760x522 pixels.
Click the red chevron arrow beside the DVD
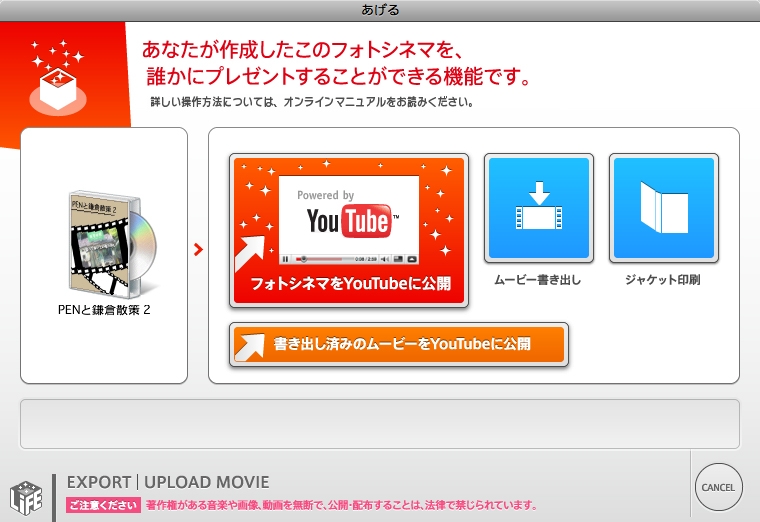tap(198, 250)
